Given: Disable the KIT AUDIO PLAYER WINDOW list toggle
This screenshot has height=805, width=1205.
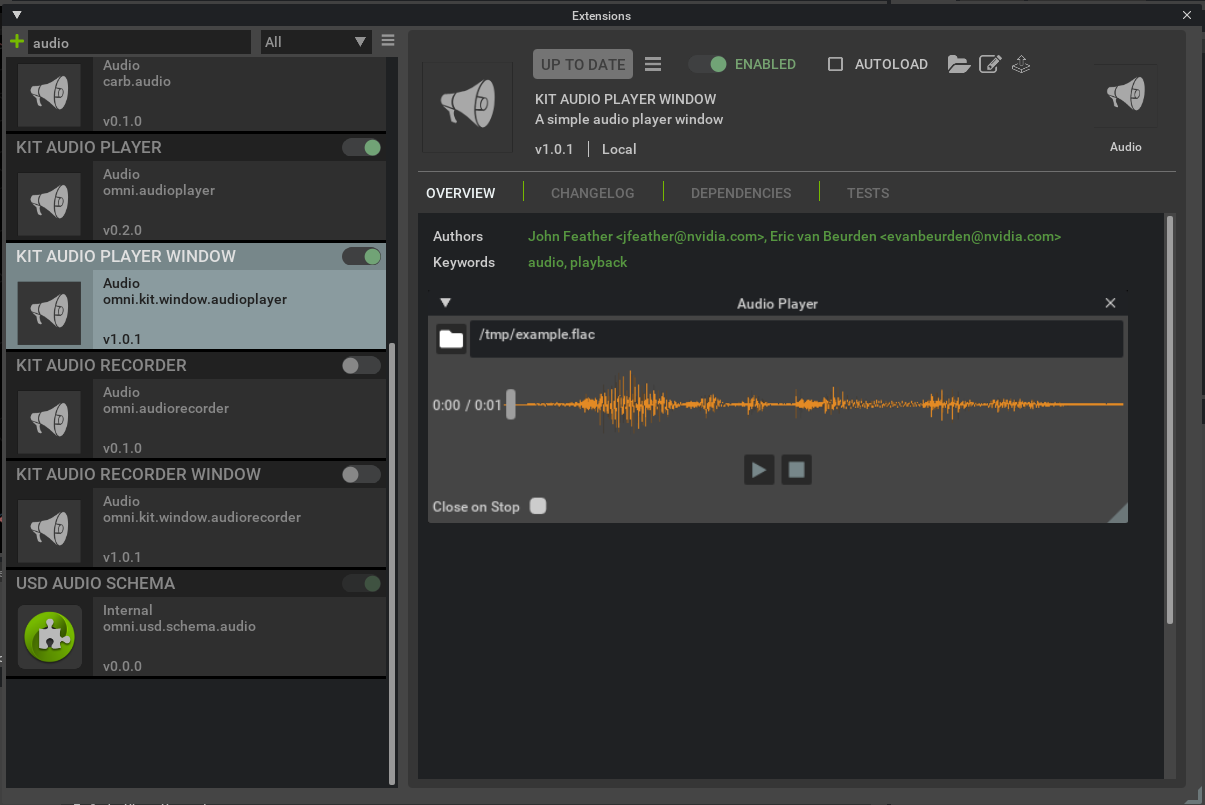Looking at the screenshot, I should click(362, 257).
